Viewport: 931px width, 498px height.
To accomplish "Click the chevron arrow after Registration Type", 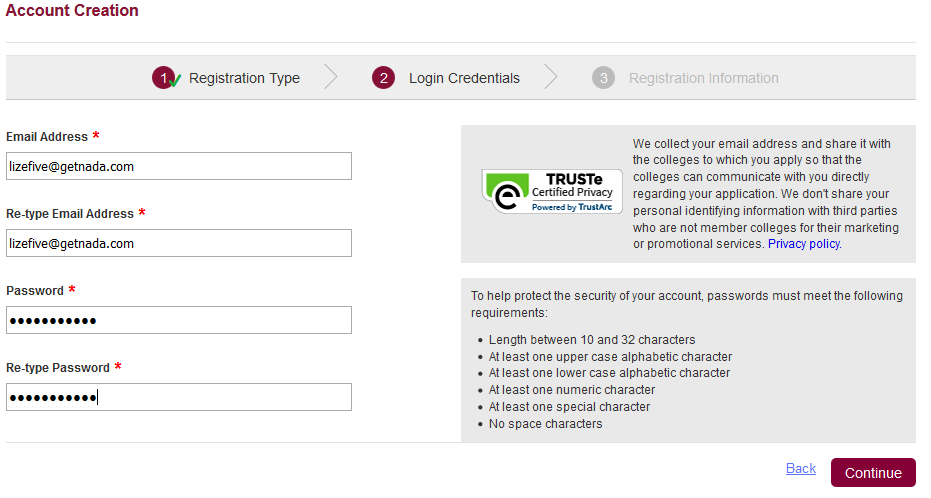I will 331,77.
